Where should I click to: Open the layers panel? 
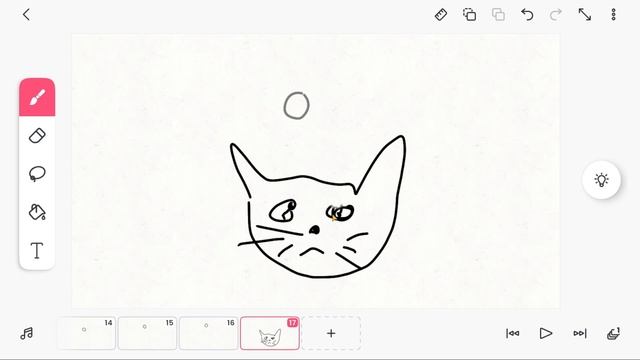click(x=613, y=333)
